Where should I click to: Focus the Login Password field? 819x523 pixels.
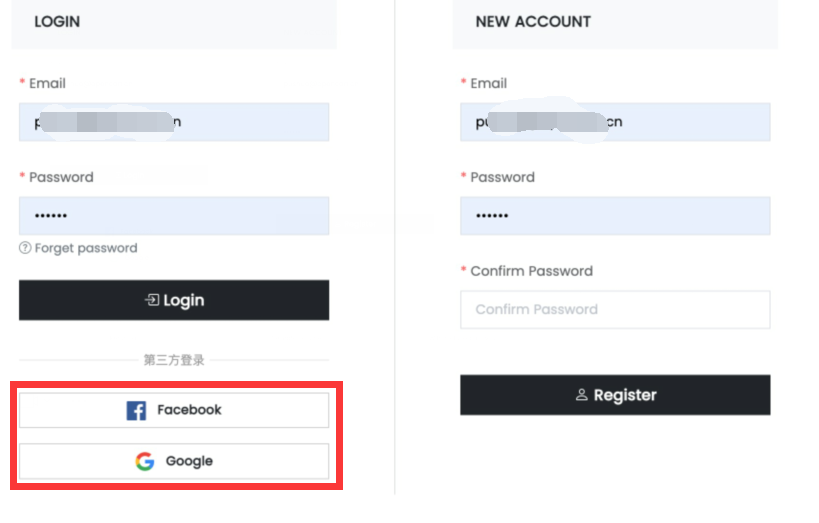(x=174, y=216)
